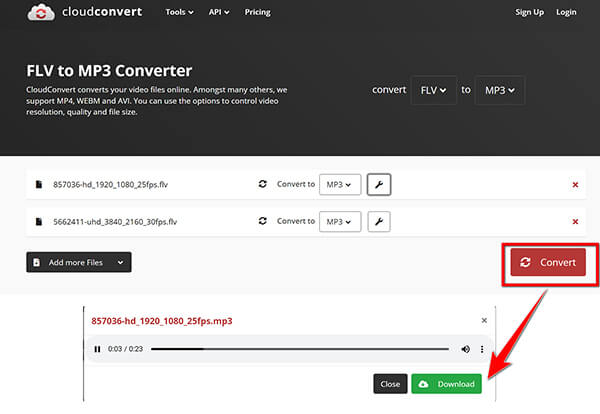Mute audio with the speaker icon
The width and height of the screenshot is (600, 414).
point(465,349)
